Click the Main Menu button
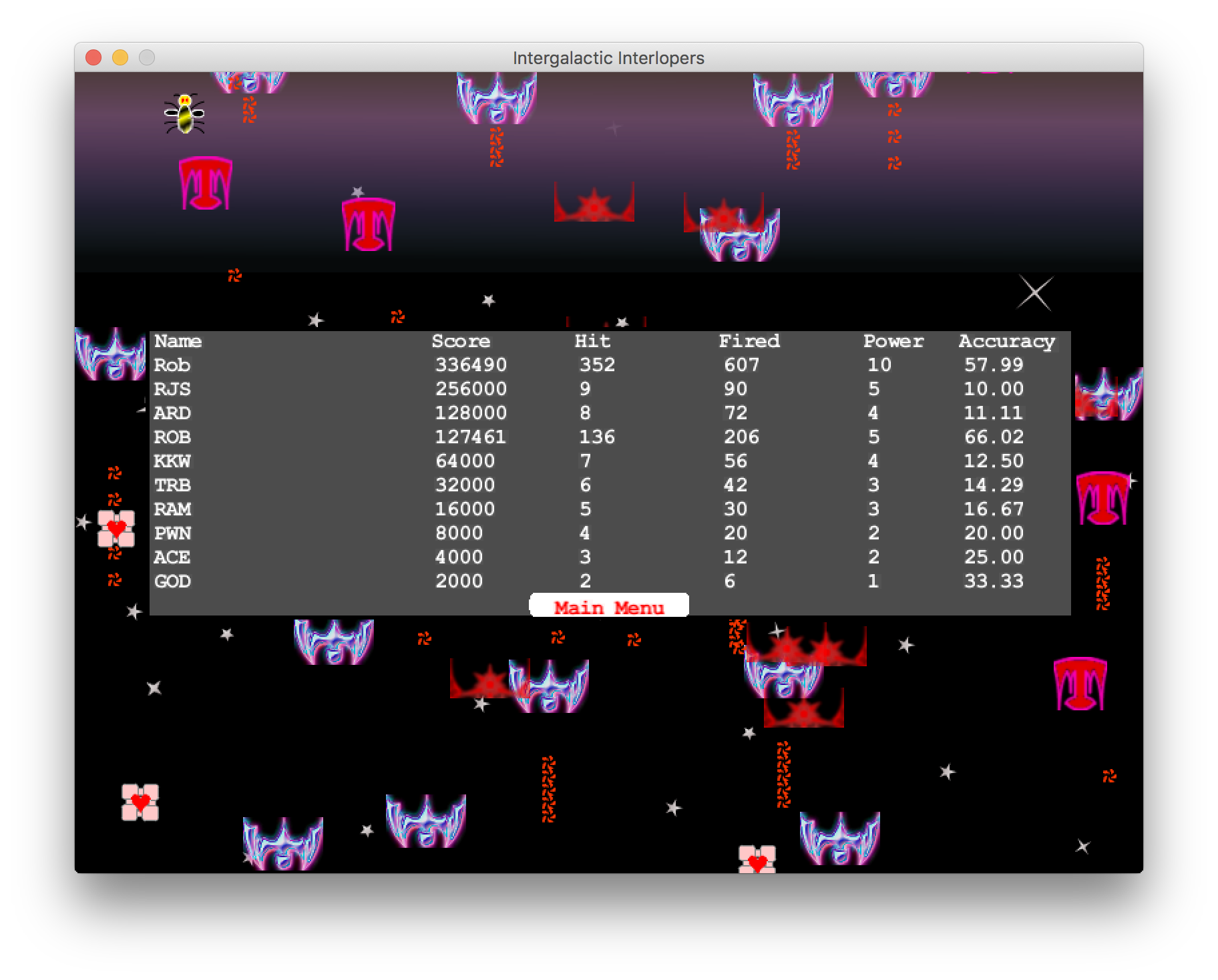The height and width of the screenshot is (980, 1218). tap(608, 605)
